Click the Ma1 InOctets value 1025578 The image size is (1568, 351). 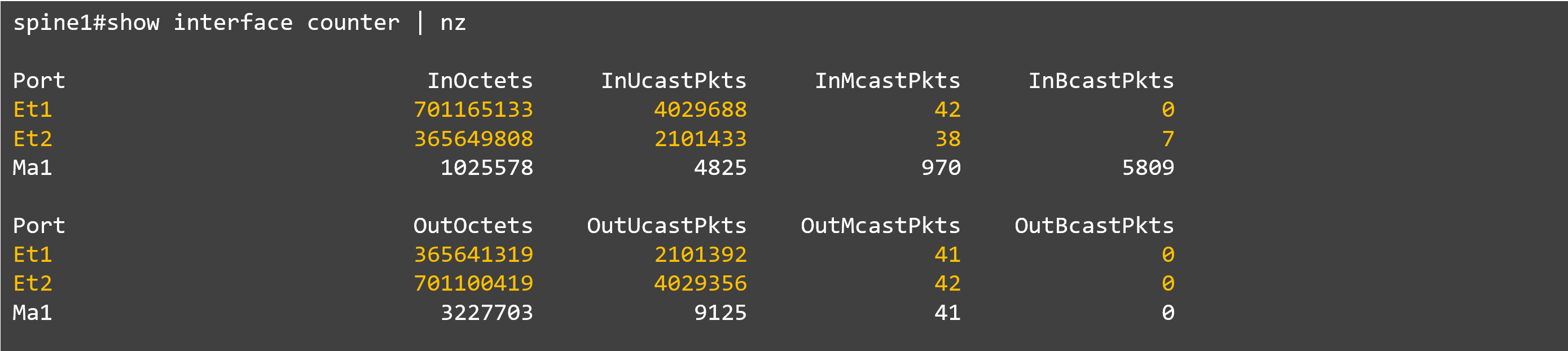coord(486,168)
